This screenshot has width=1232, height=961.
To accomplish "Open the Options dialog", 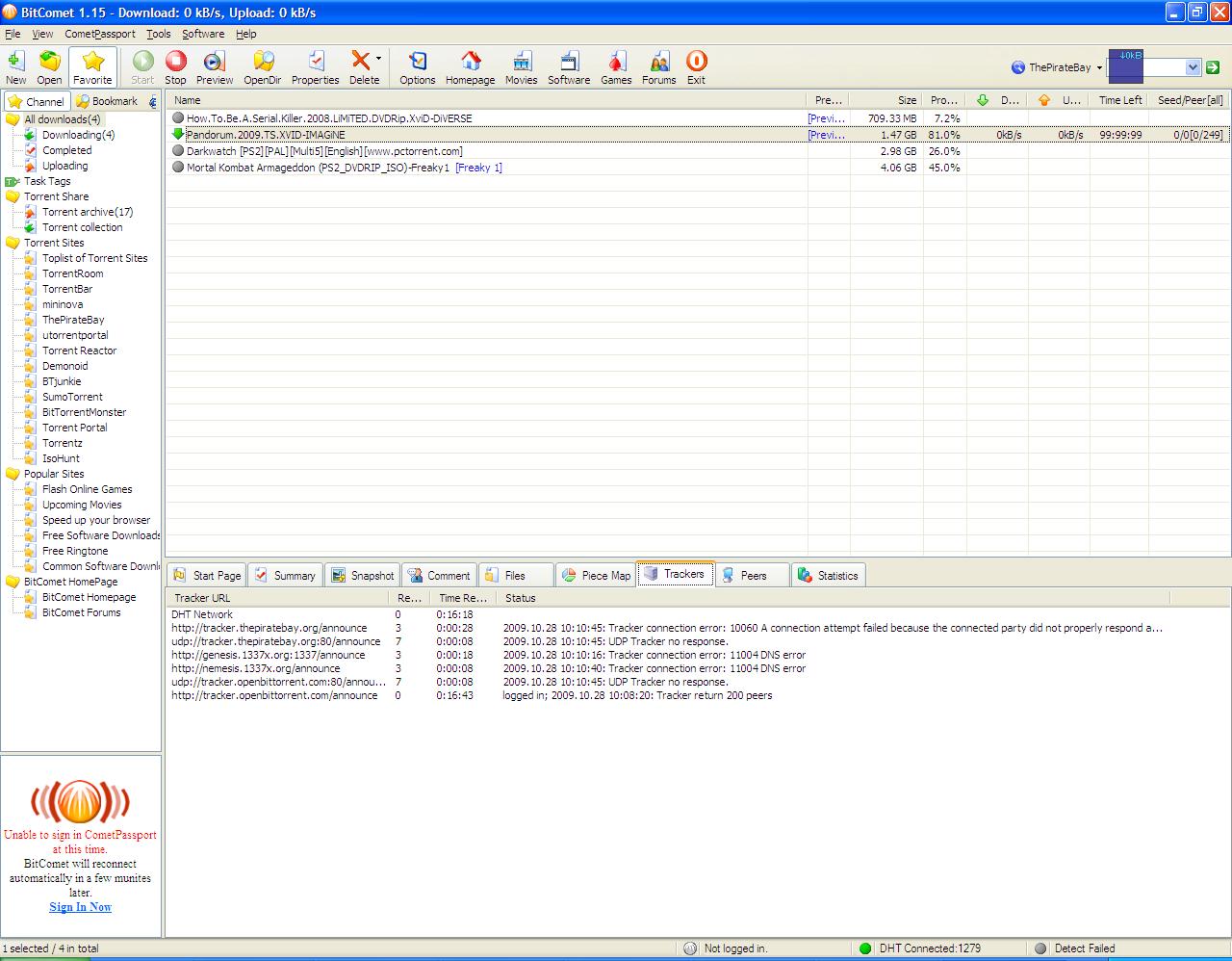I will tap(418, 67).
